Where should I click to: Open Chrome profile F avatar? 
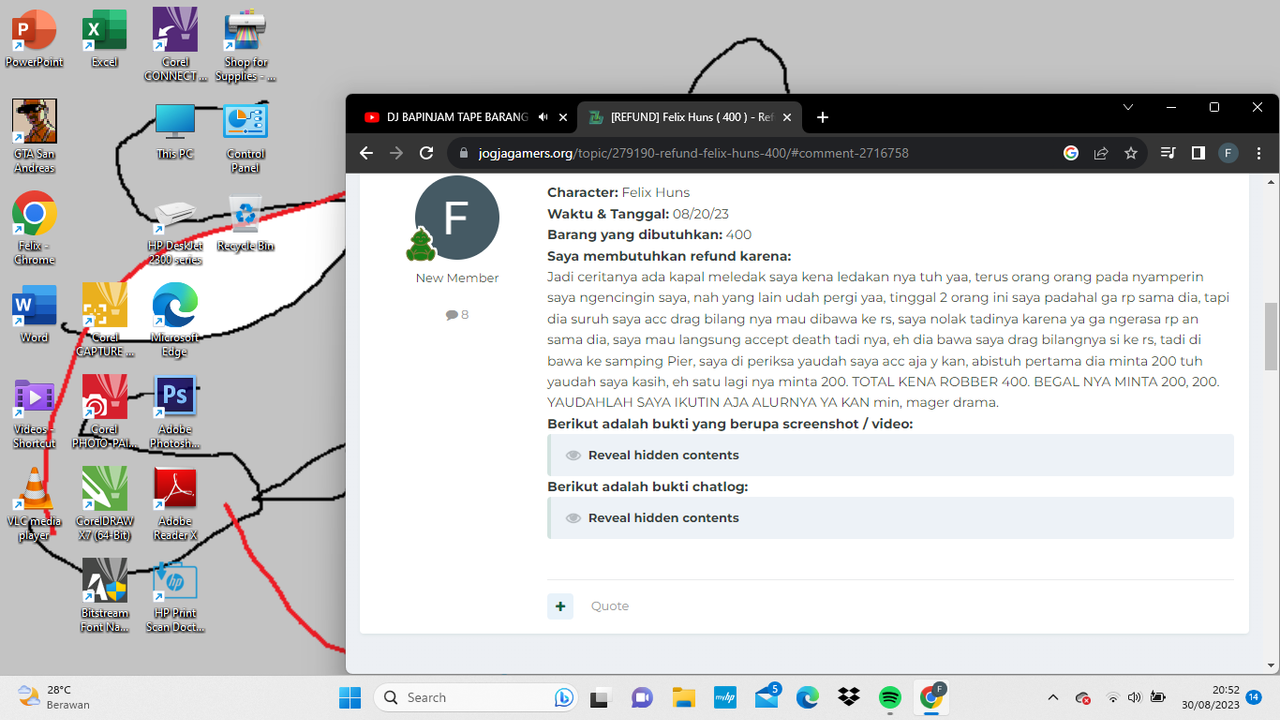point(1228,153)
